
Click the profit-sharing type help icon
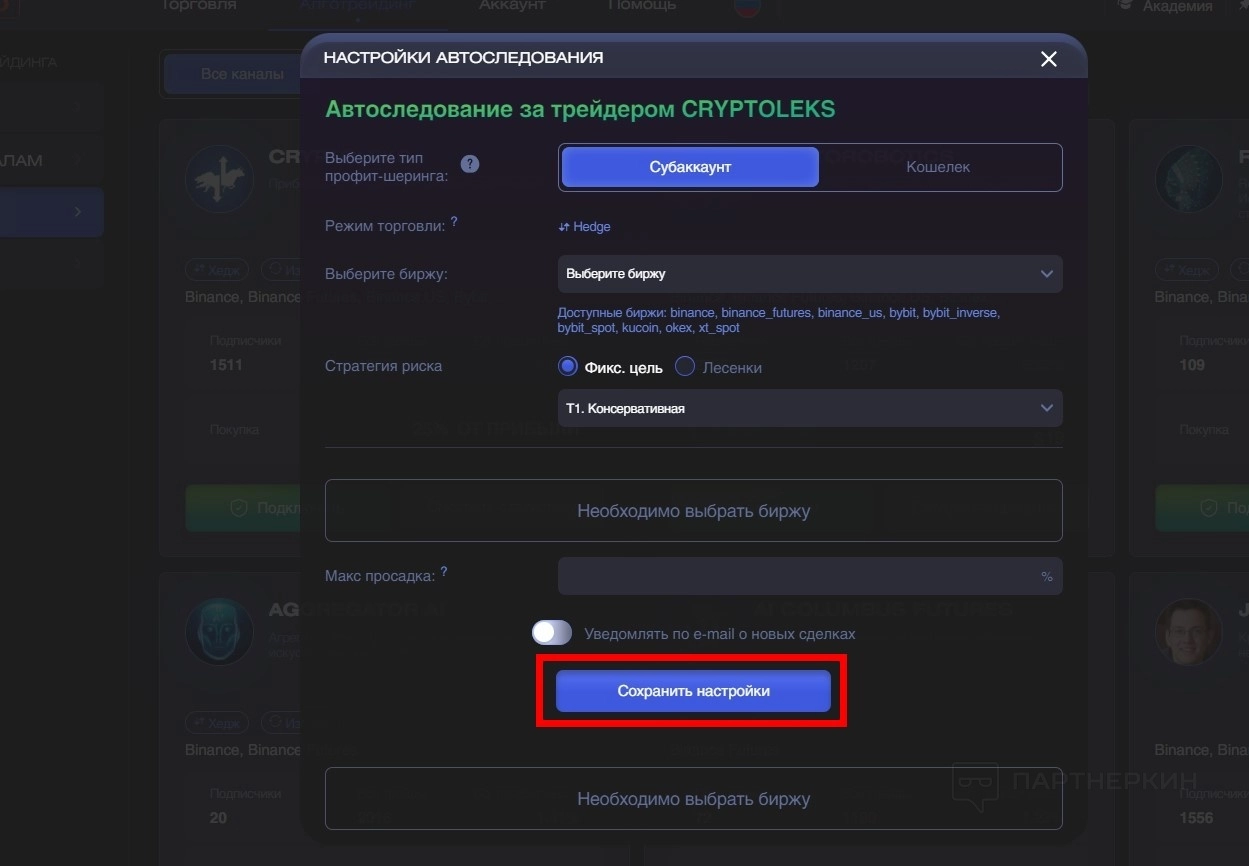click(x=470, y=164)
